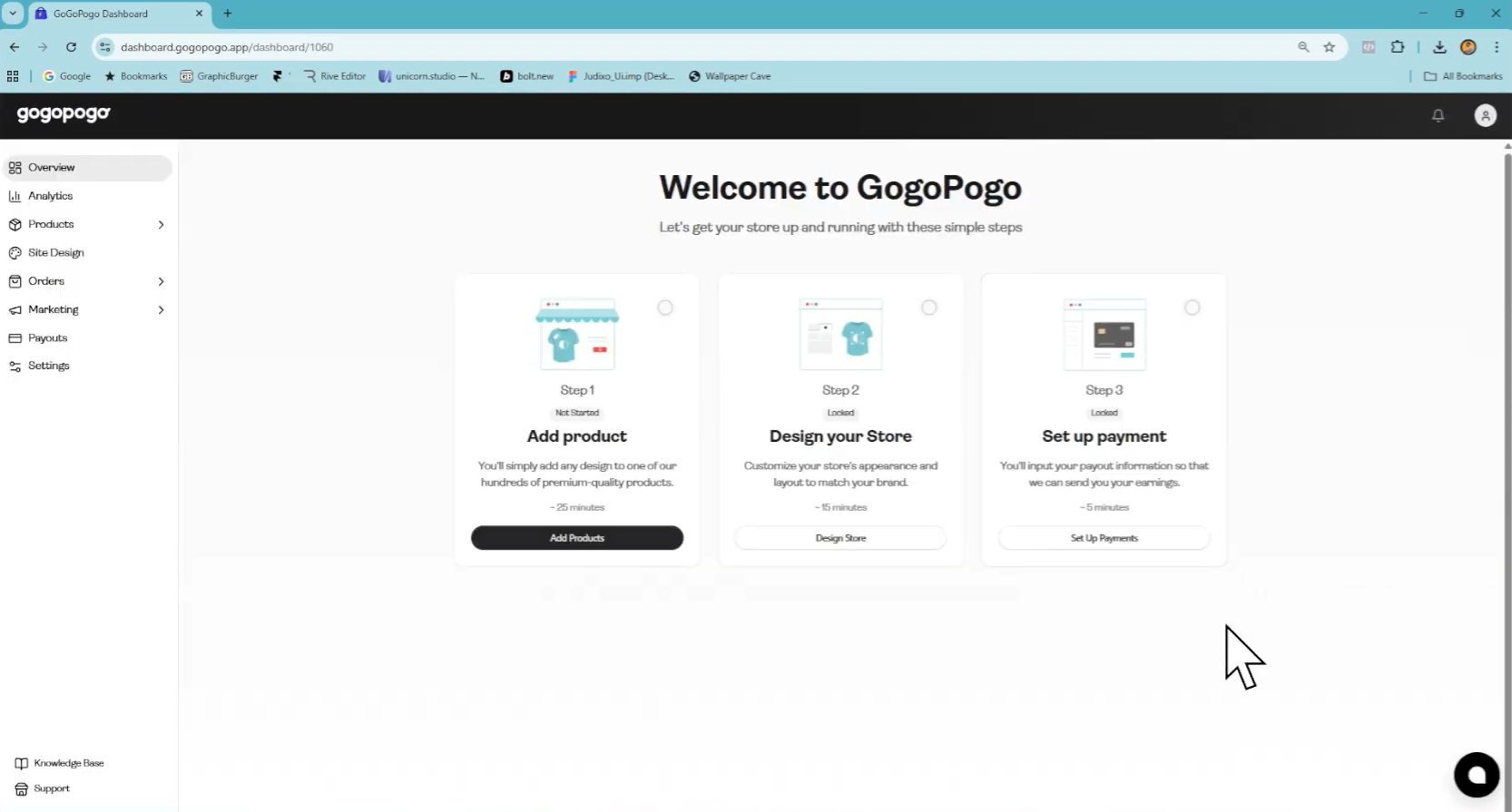The height and width of the screenshot is (812, 1512).
Task: Open the tab search dropdown arrow
Action: point(13,14)
